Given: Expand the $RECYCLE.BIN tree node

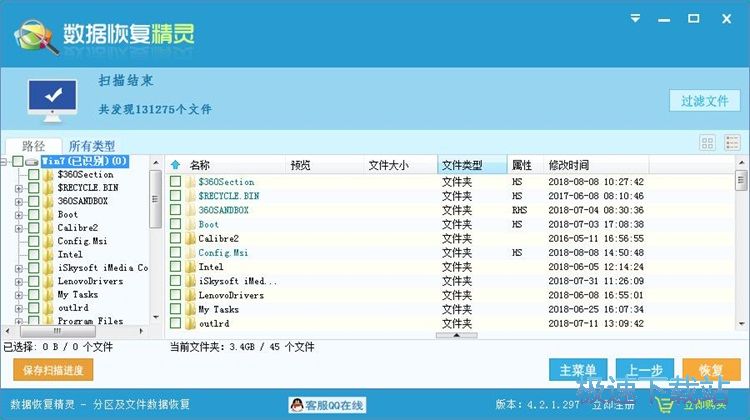Looking at the screenshot, I should tap(19, 188).
